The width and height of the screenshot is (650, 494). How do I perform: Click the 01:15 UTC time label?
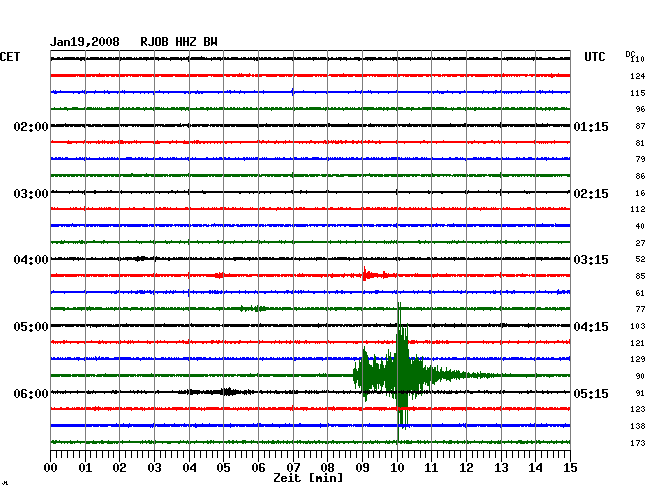(x=591, y=126)
